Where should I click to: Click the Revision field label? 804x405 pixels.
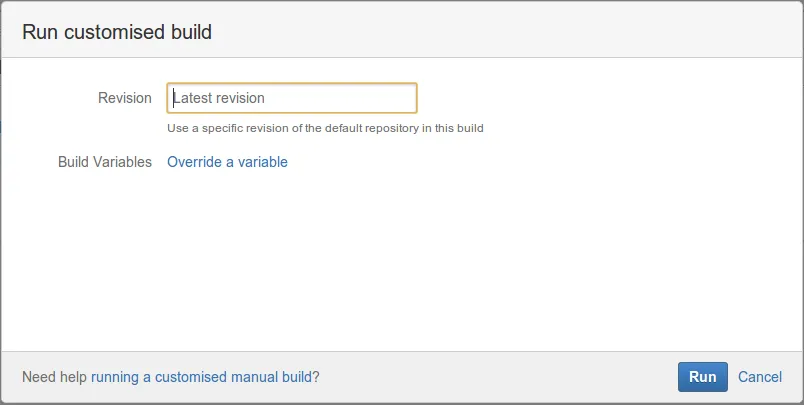(125, 98)
